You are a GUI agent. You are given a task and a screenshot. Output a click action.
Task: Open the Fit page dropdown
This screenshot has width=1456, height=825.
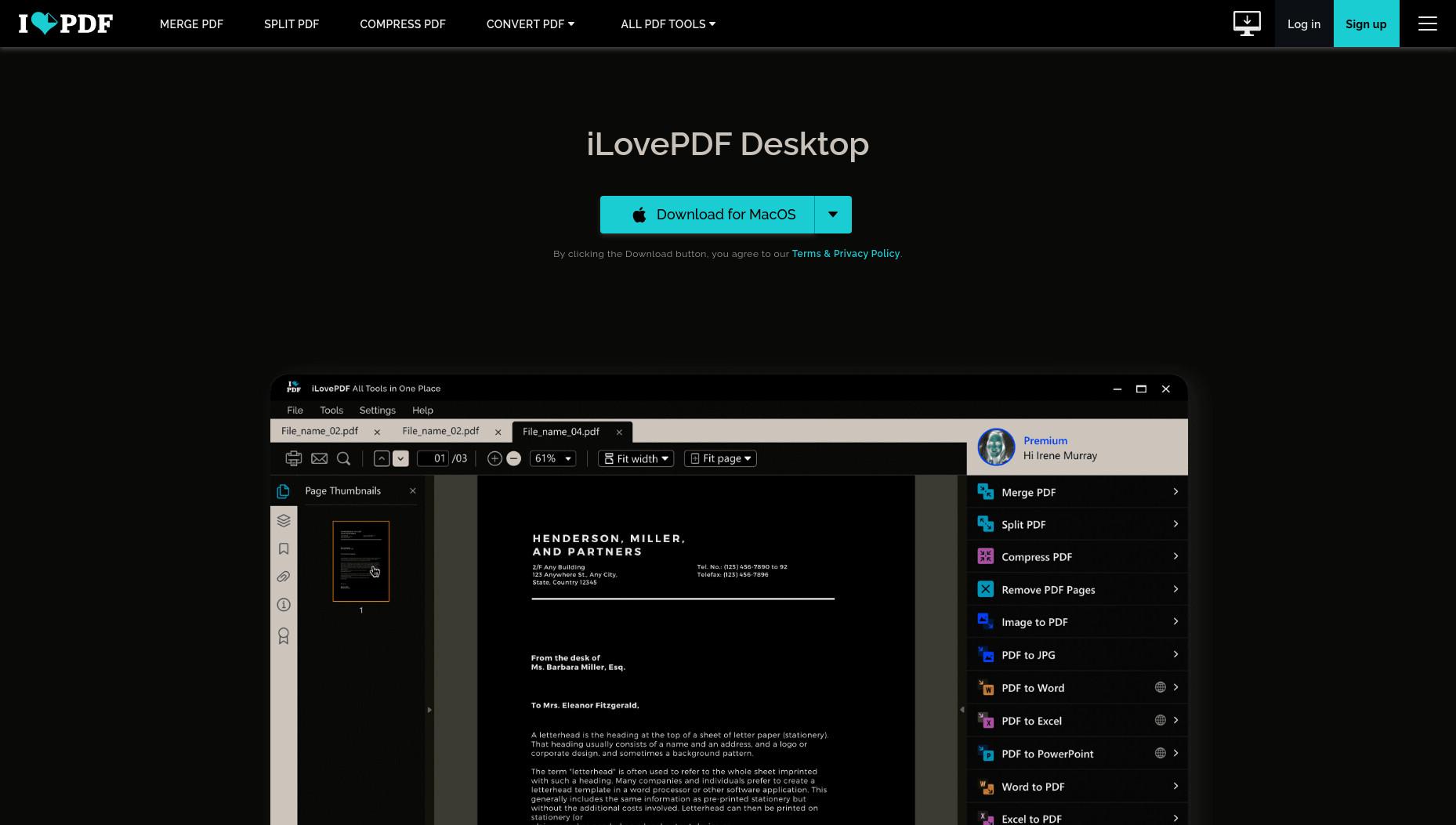coord(720,458)
